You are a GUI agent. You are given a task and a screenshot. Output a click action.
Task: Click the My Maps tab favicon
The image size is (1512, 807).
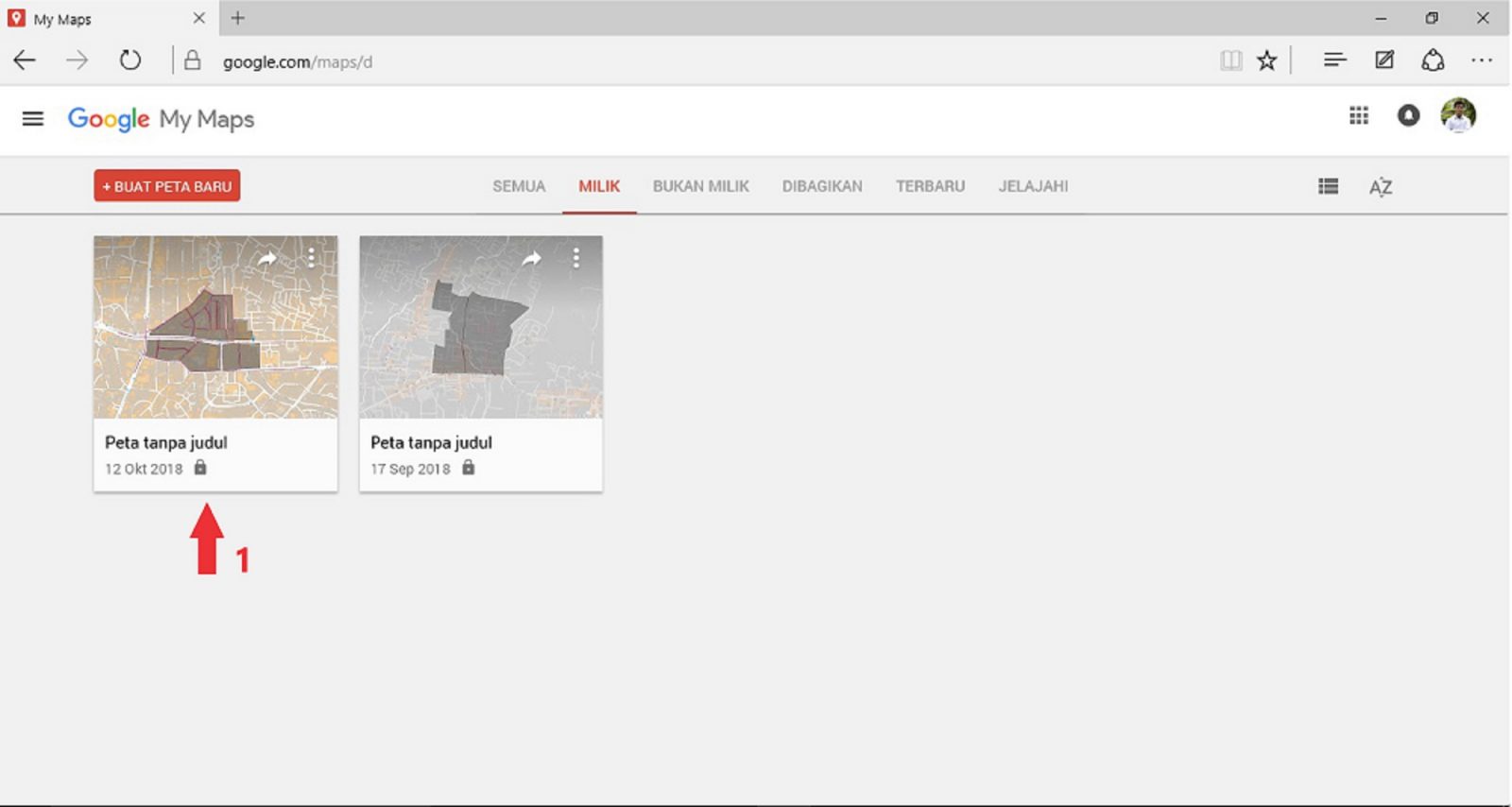click(16, 18)
